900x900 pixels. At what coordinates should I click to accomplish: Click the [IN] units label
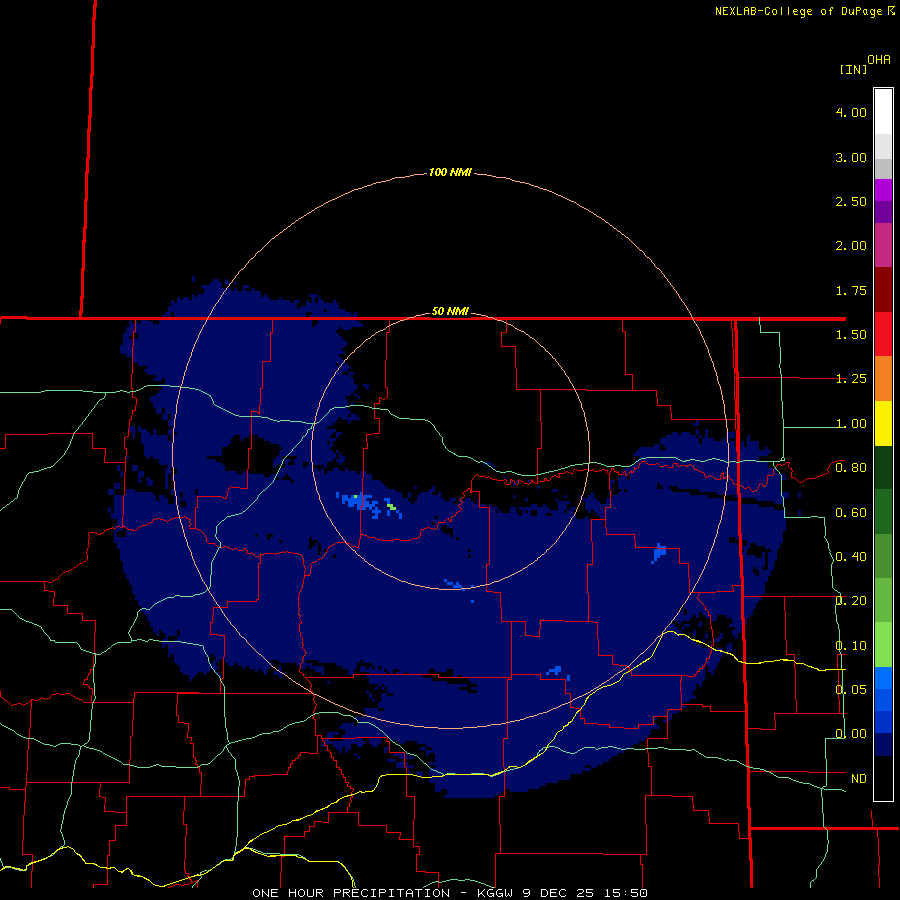(x=853, y=69)
